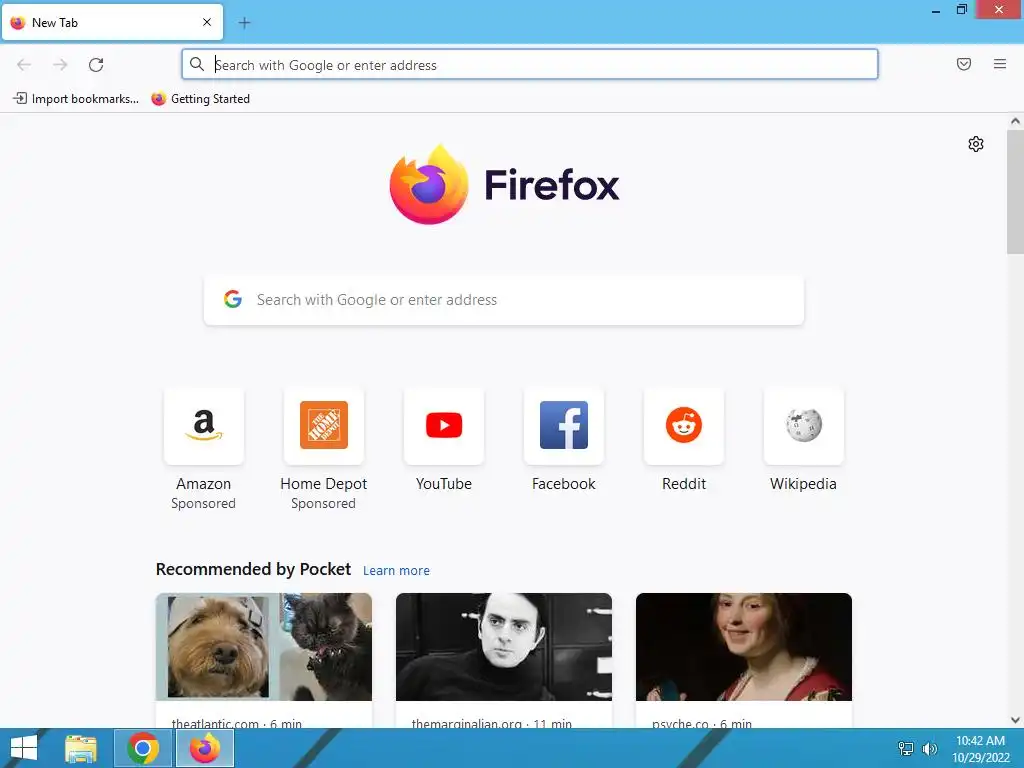The height and width of the screenshot is (768, 1024).
Task: Click Learn more link beside Pocket heading
Action: tap(396, 571)
